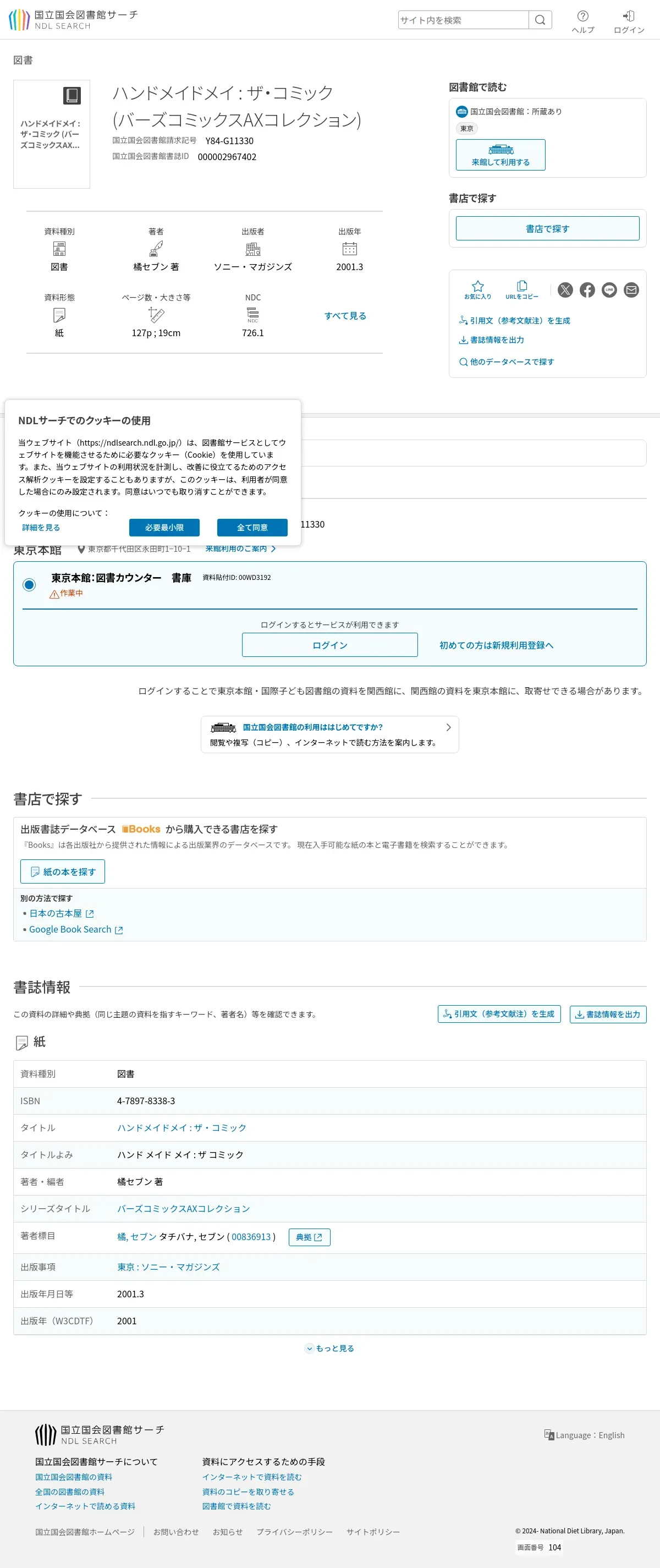Click the 来館して利用する button
Viewport: 660px width, 1568px height.
pyautogui.click(x=501, y=155)
